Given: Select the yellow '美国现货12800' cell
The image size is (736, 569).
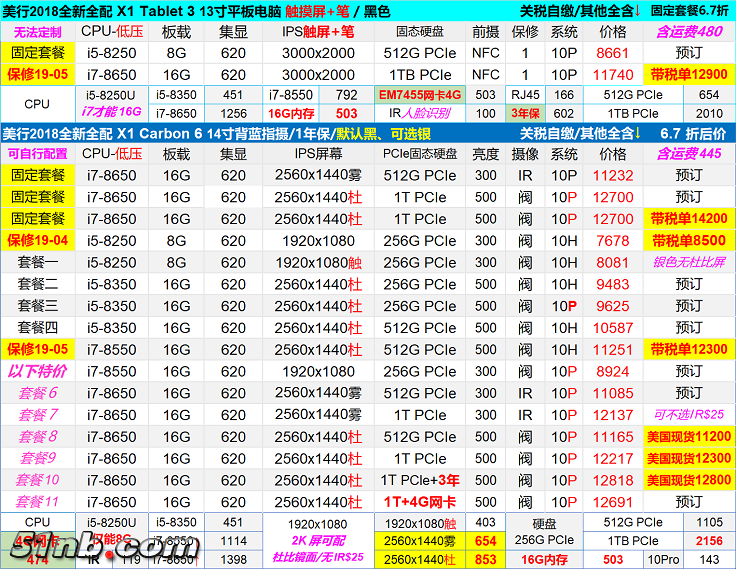Looking at the screenshot, I should click(689, 480).
